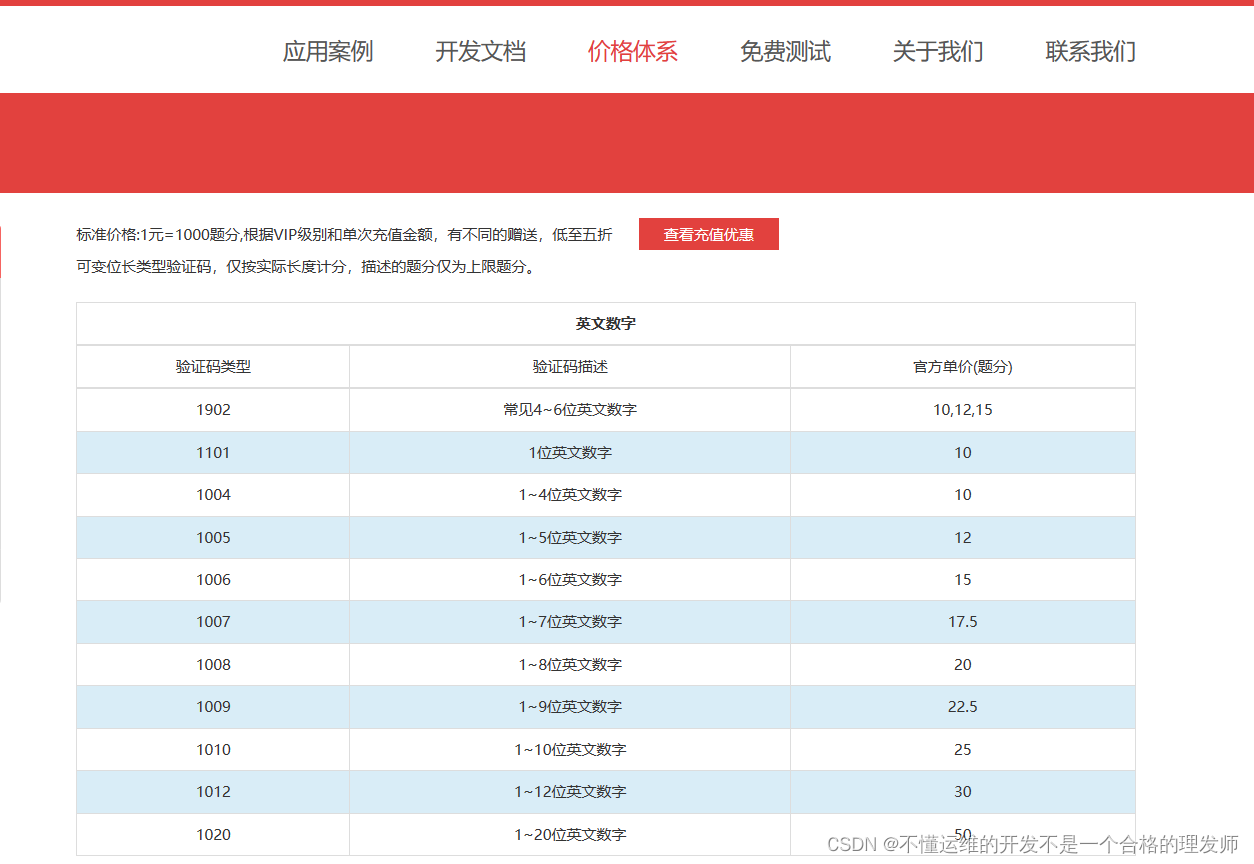Screen dimensions: 1254x864
Task: Click the price cell 22.5
Action: [x=963, y=707]
